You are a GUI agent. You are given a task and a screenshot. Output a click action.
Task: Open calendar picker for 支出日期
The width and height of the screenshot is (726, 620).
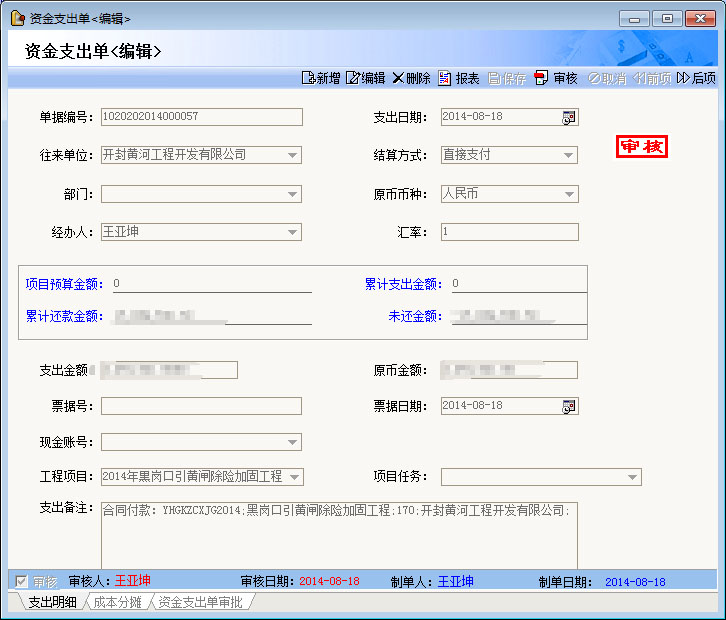(x=569, y=117)
